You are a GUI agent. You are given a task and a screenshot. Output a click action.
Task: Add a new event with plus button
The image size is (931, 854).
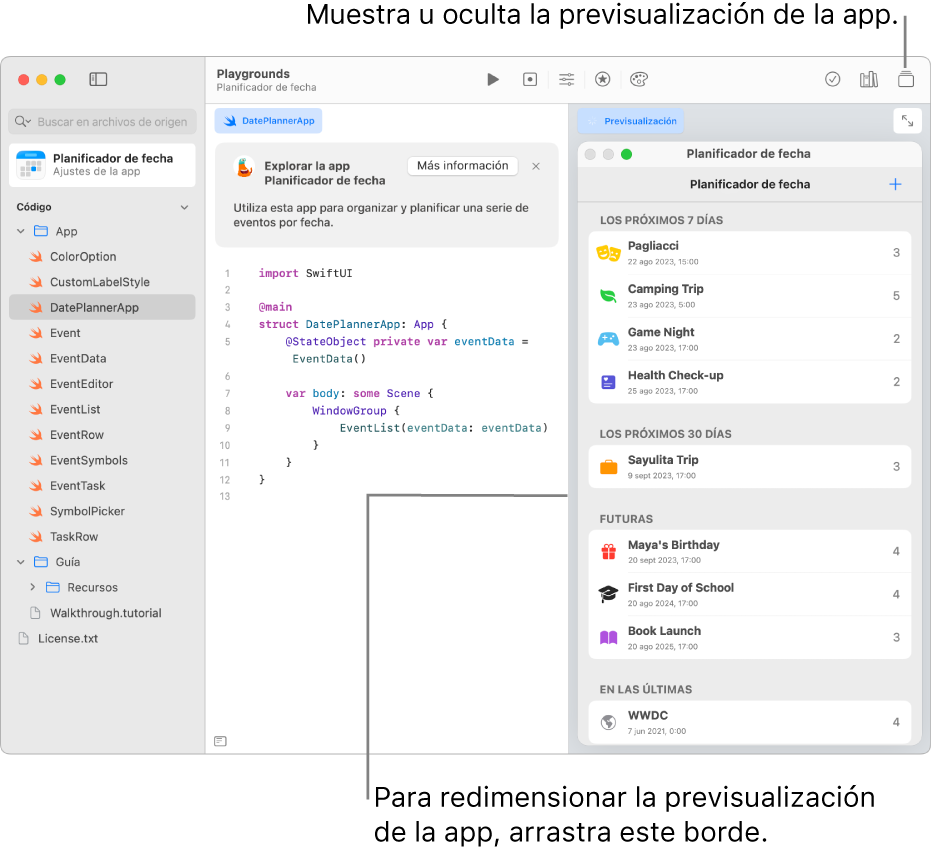(x=895, y=184)
